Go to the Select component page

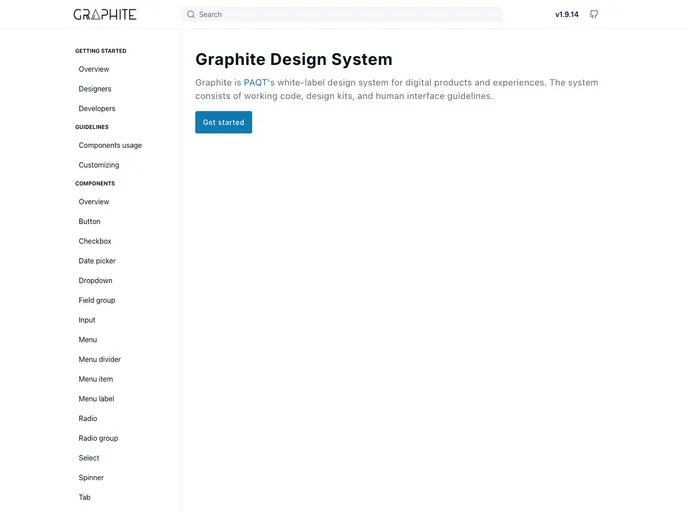pos(89,458)
